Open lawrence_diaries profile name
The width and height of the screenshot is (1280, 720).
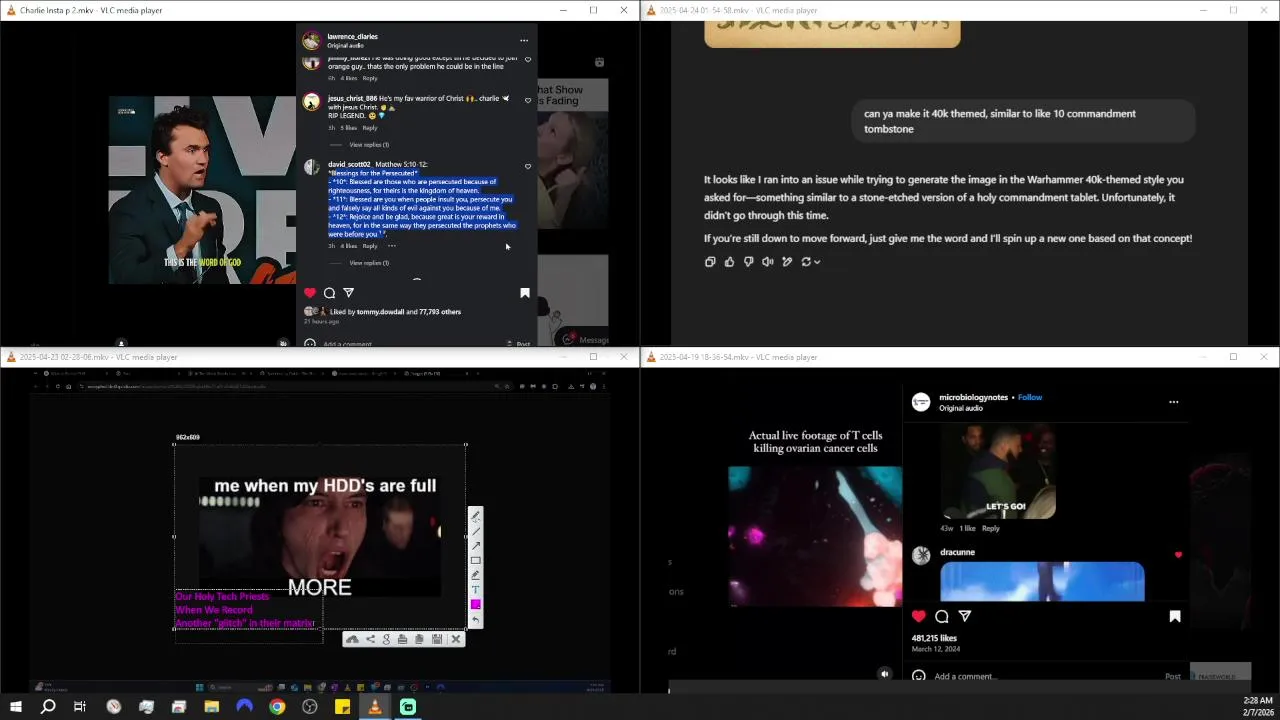tap(352, 37)
